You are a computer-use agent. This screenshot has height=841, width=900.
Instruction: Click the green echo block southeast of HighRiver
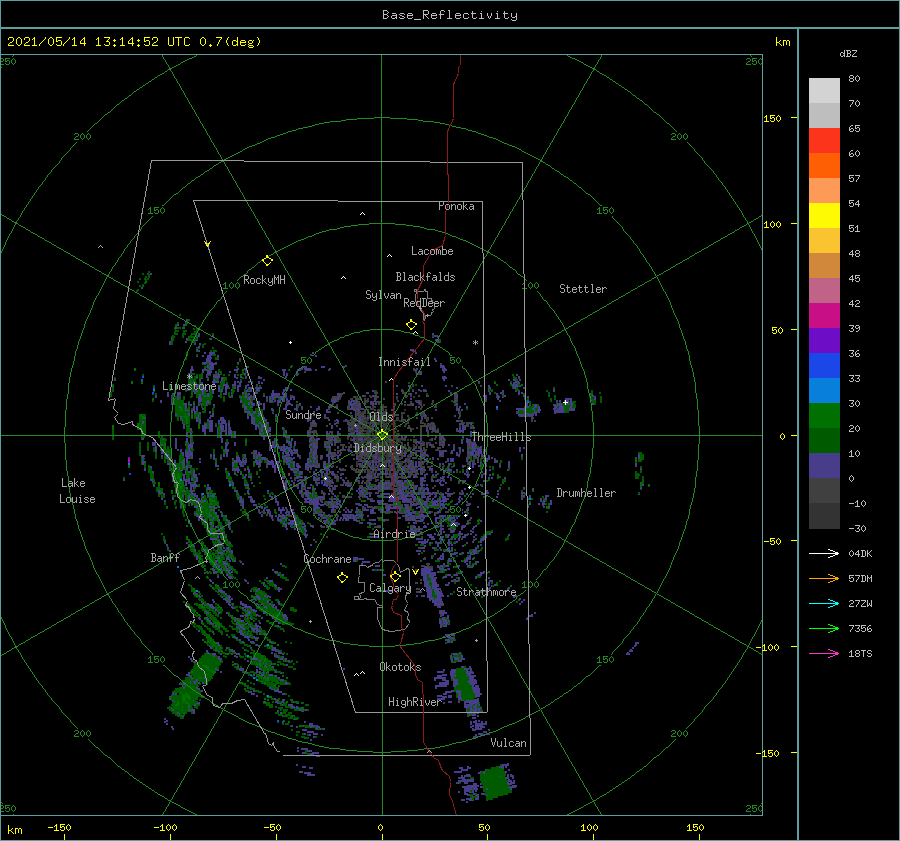pos(465,683)
